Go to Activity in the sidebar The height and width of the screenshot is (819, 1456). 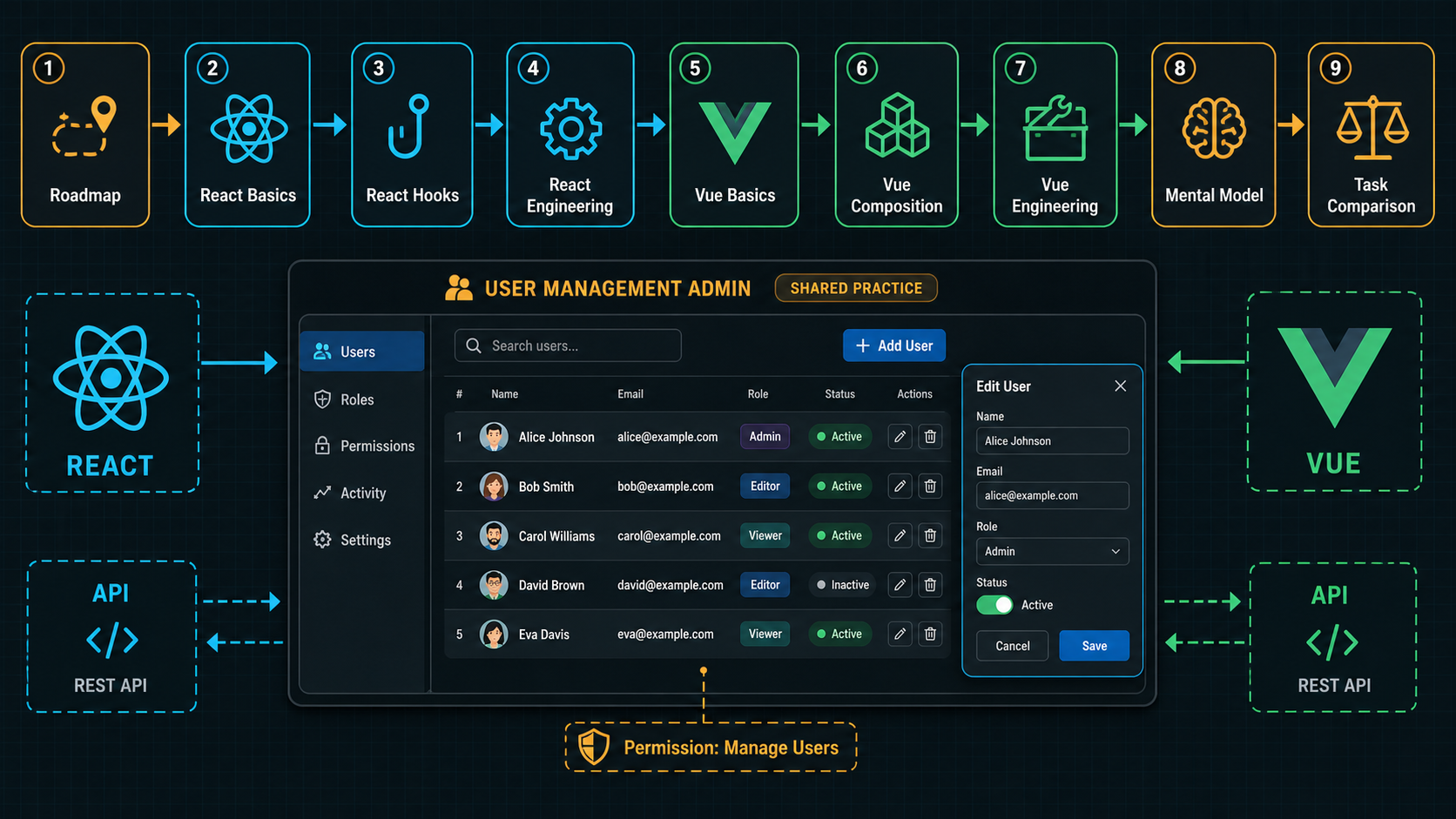pyautogui.click(x=362, y=493)
